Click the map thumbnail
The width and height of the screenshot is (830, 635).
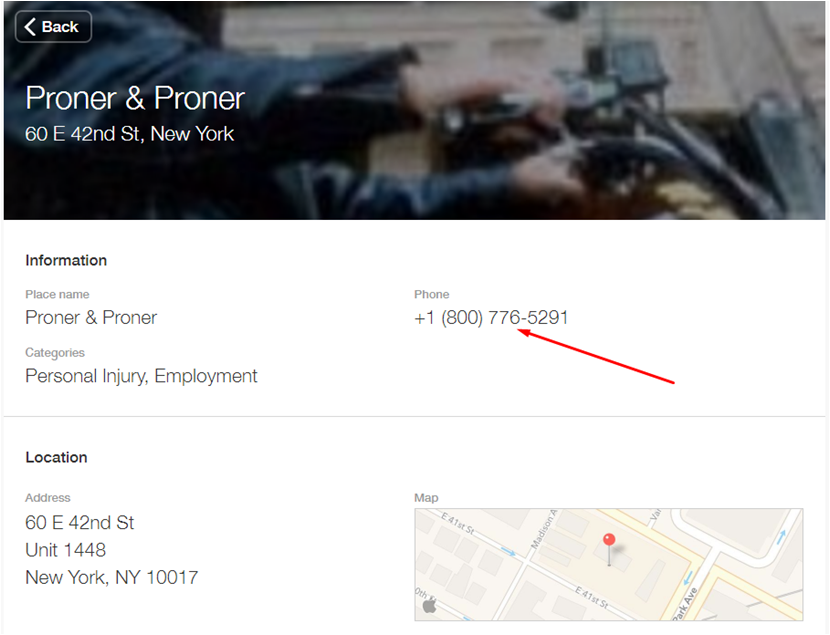(x=609, y=565)
